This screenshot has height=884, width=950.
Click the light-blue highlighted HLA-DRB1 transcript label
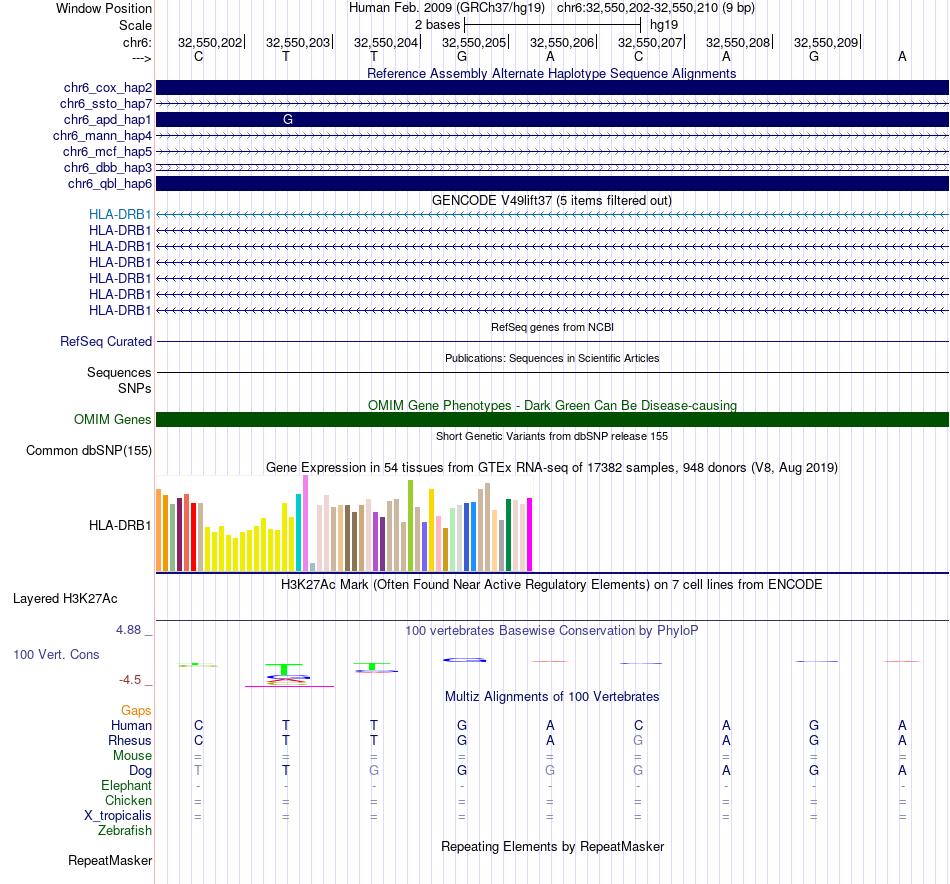[x=120, y=214]
